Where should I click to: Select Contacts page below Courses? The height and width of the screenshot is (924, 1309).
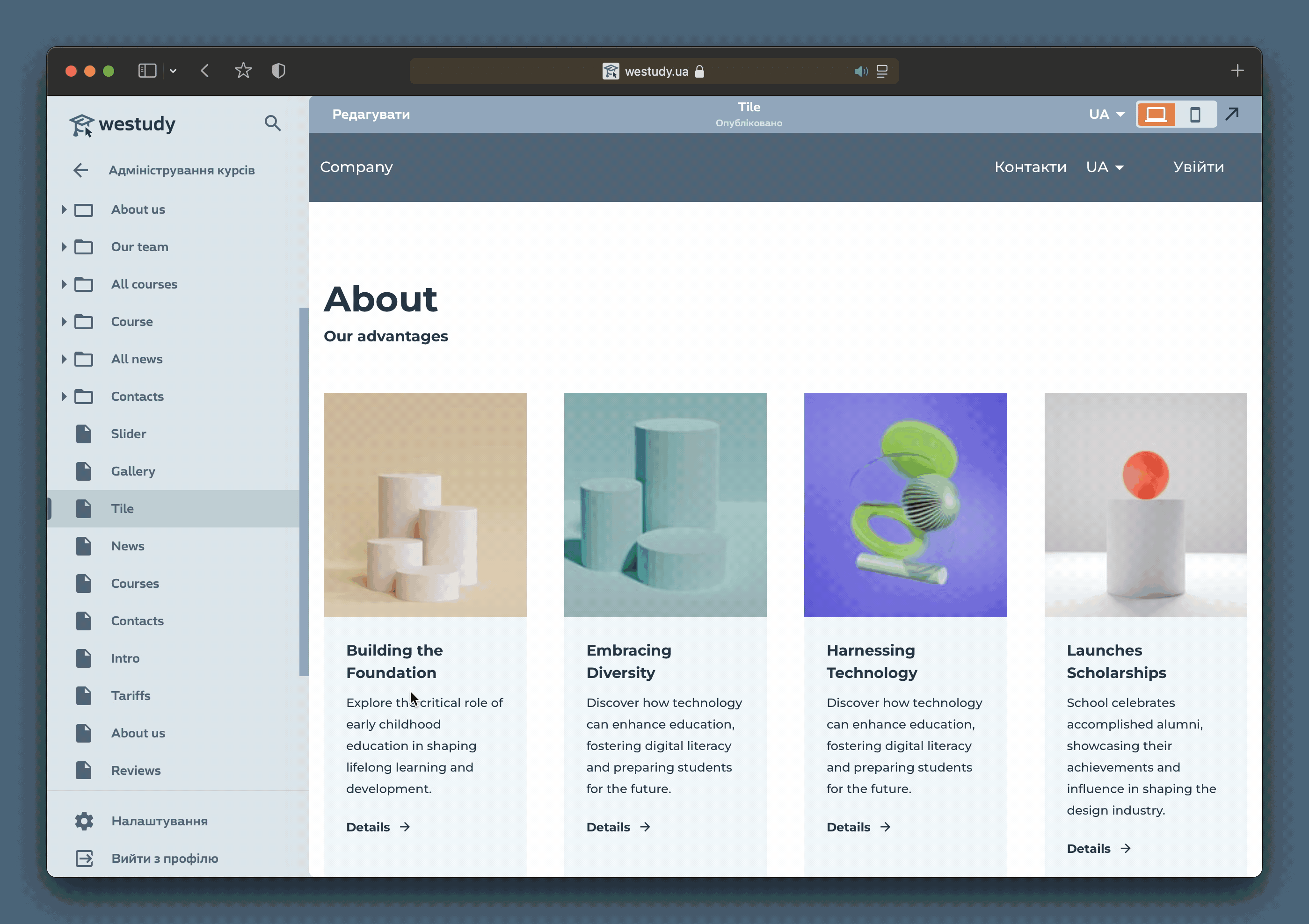click(138, 621)
